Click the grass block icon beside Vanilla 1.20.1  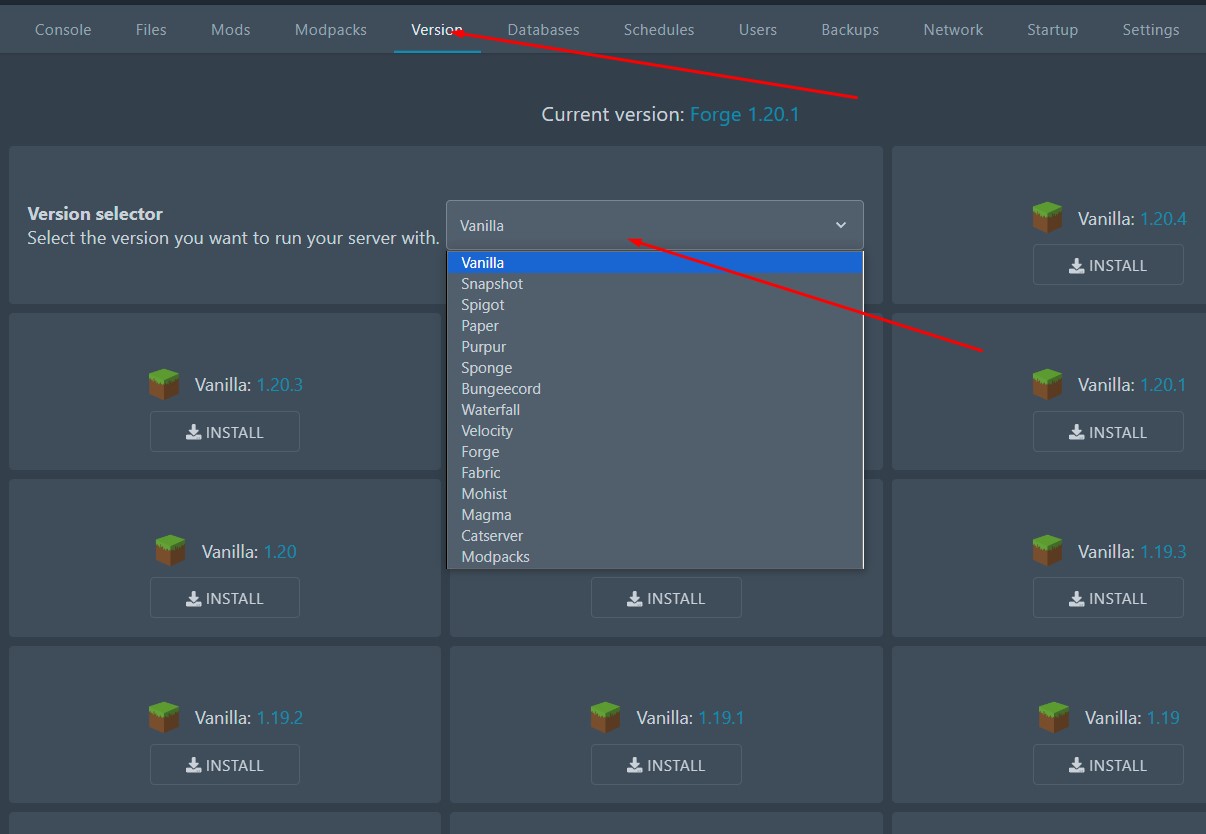tap(1047, 384)
